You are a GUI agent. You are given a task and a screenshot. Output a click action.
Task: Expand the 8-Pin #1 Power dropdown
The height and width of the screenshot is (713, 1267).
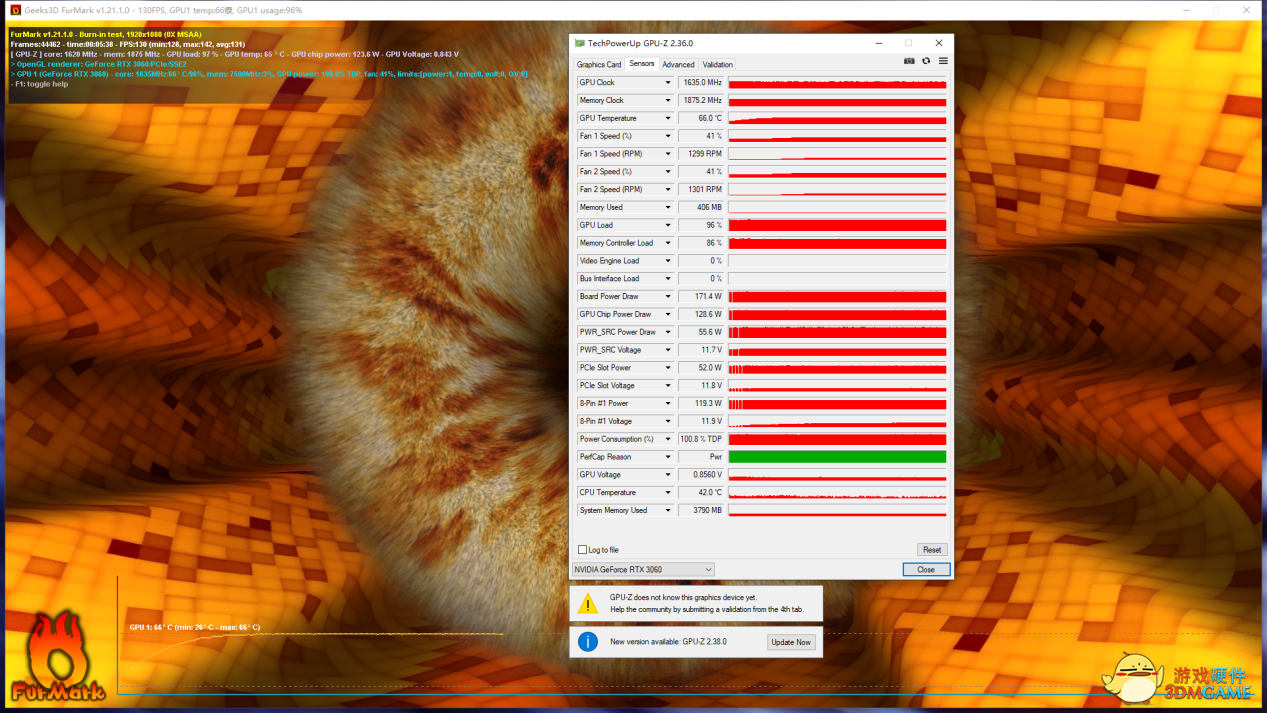click(x=668, y=404)
